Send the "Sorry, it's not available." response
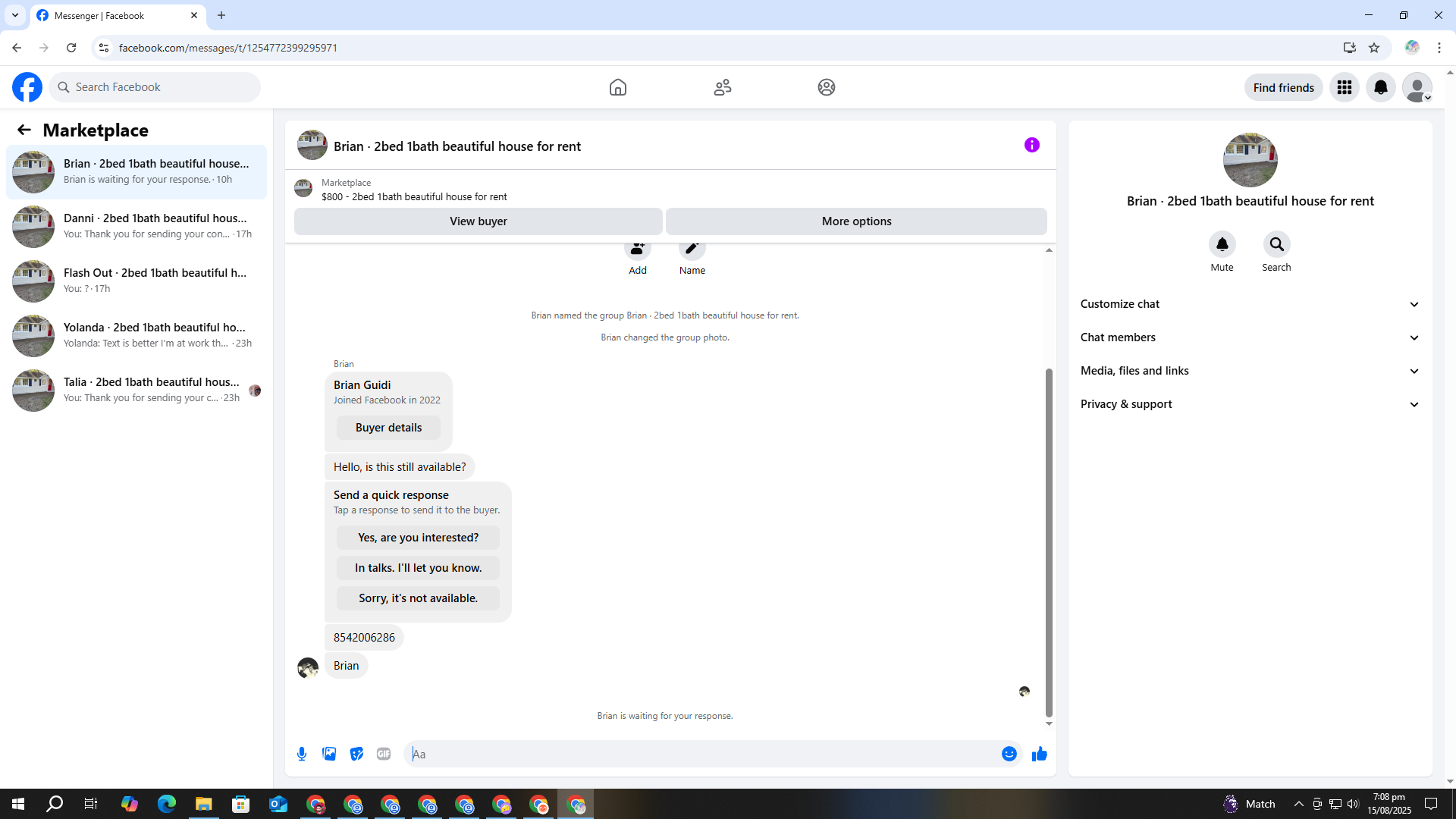This screenshot has height=819, width=1456. pos(418,598)
